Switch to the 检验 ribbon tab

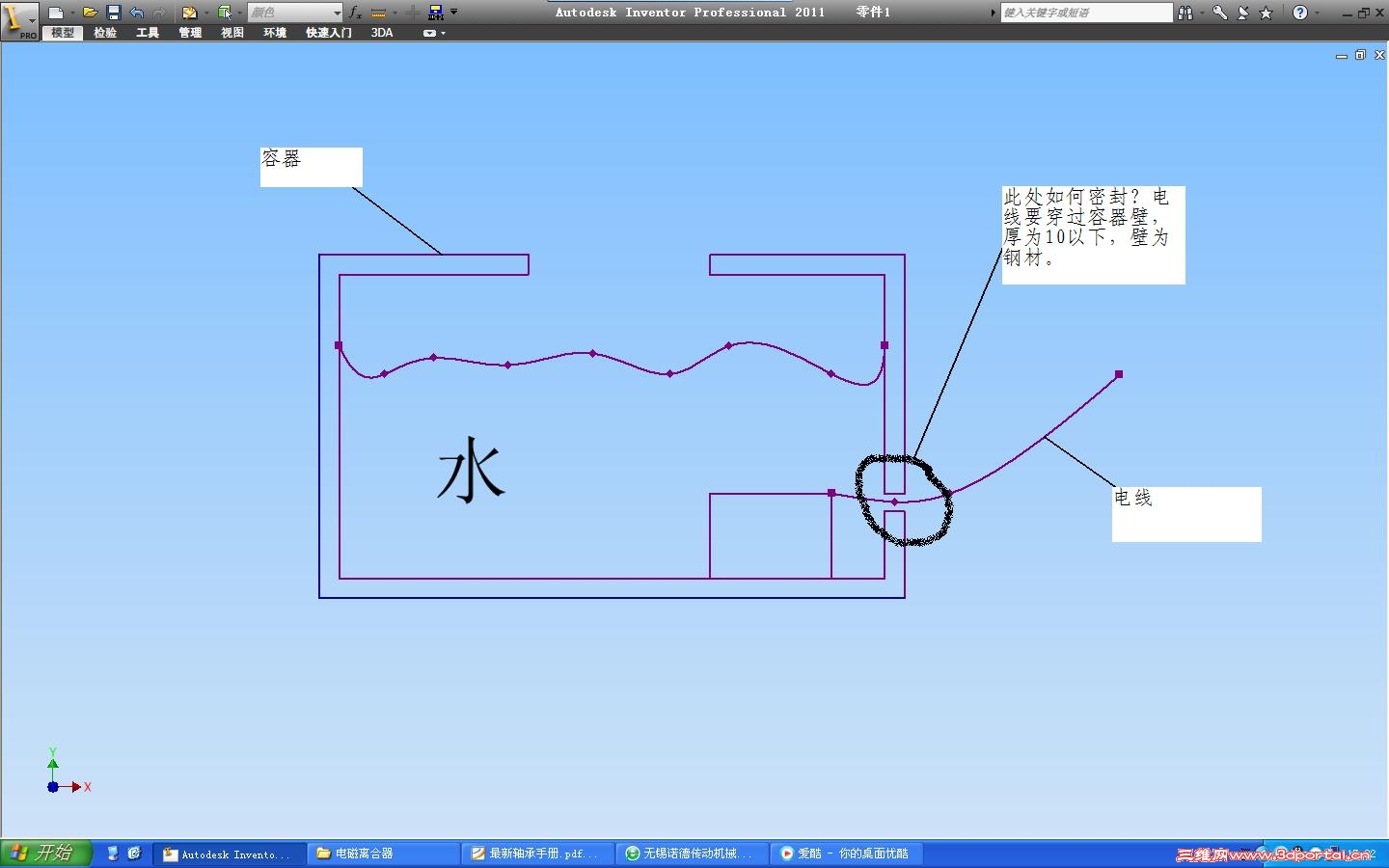coord(105,33)
